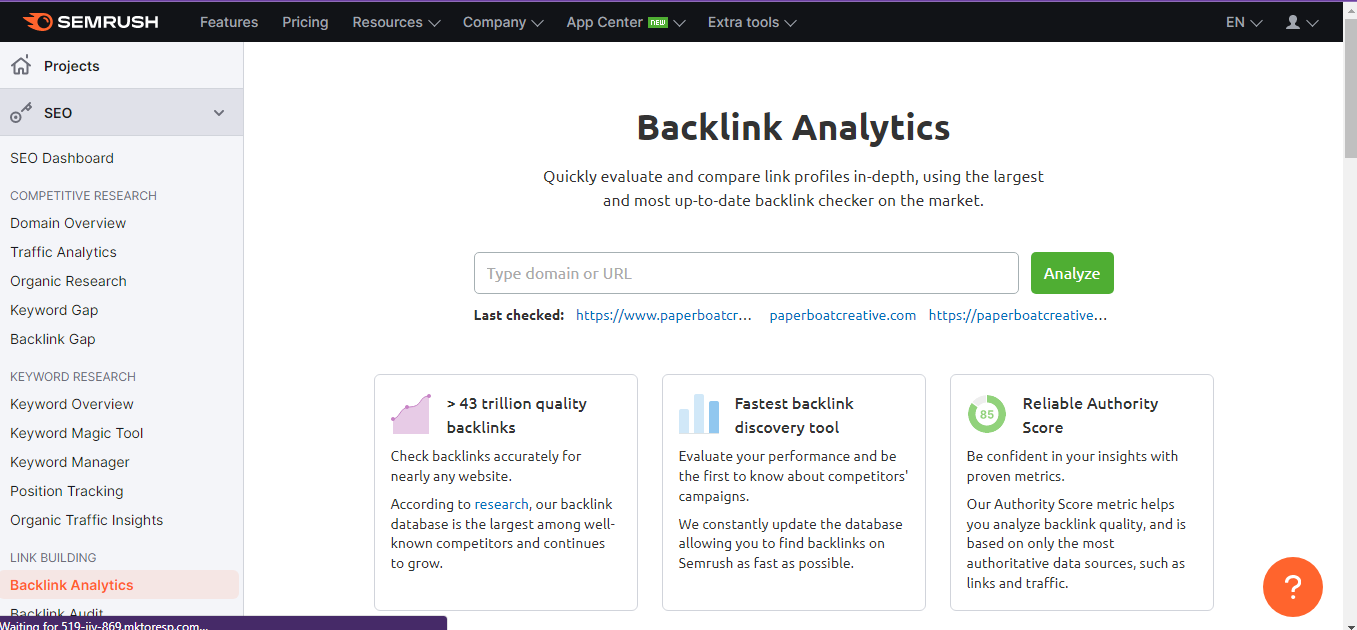Open Keyword Gap in the sidebar

point(54,310)
